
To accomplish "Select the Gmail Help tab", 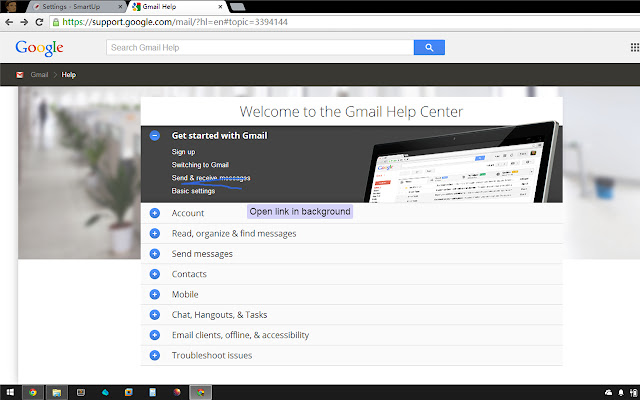I will coord(178,7).
